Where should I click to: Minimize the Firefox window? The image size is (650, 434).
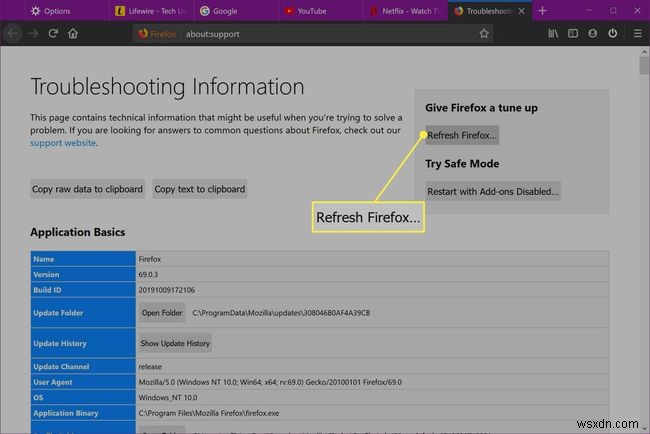[x=589, y=11]
